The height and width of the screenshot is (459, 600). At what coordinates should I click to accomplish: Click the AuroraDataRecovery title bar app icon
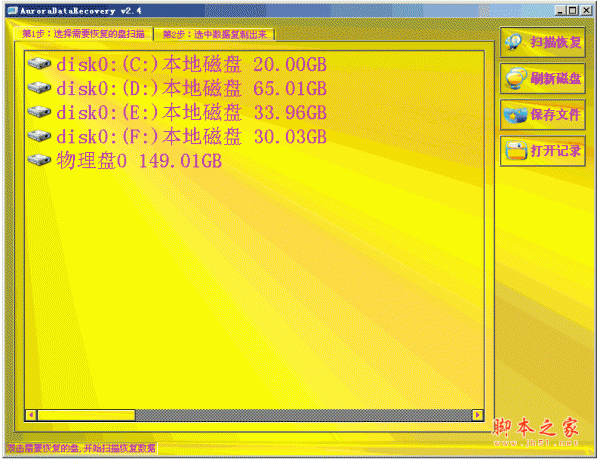coord(12,11)
